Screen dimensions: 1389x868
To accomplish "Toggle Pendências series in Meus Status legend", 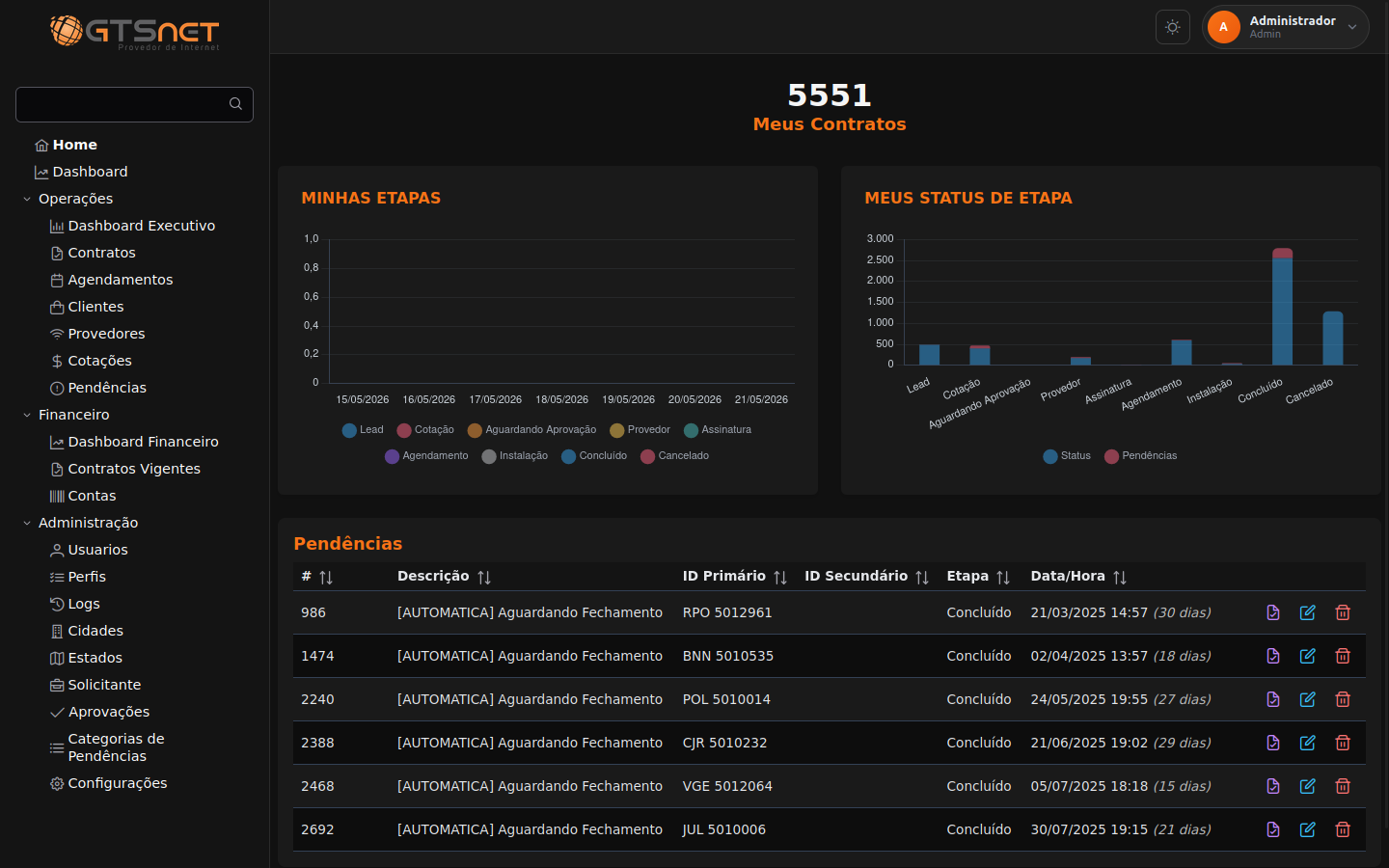I will [x=1140, y=456].
